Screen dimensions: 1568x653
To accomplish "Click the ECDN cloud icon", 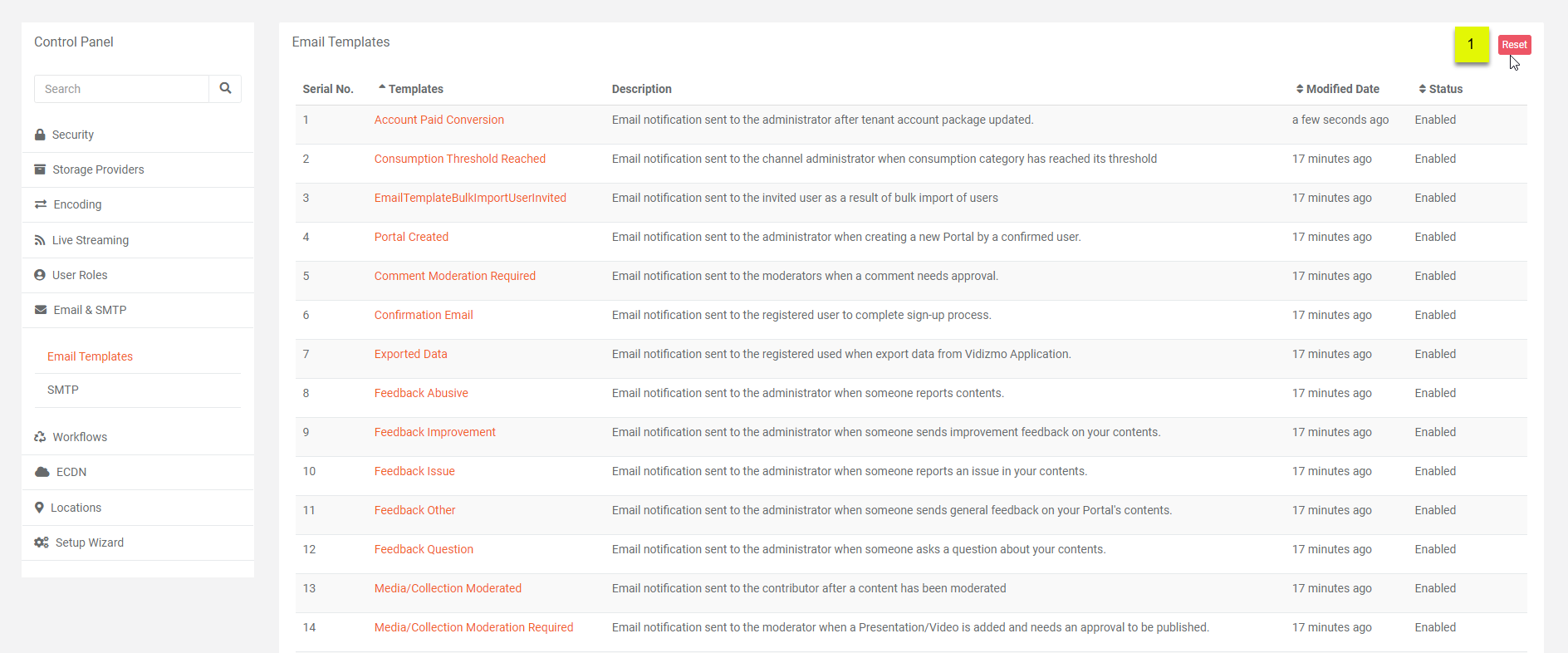I will (42, 472).
